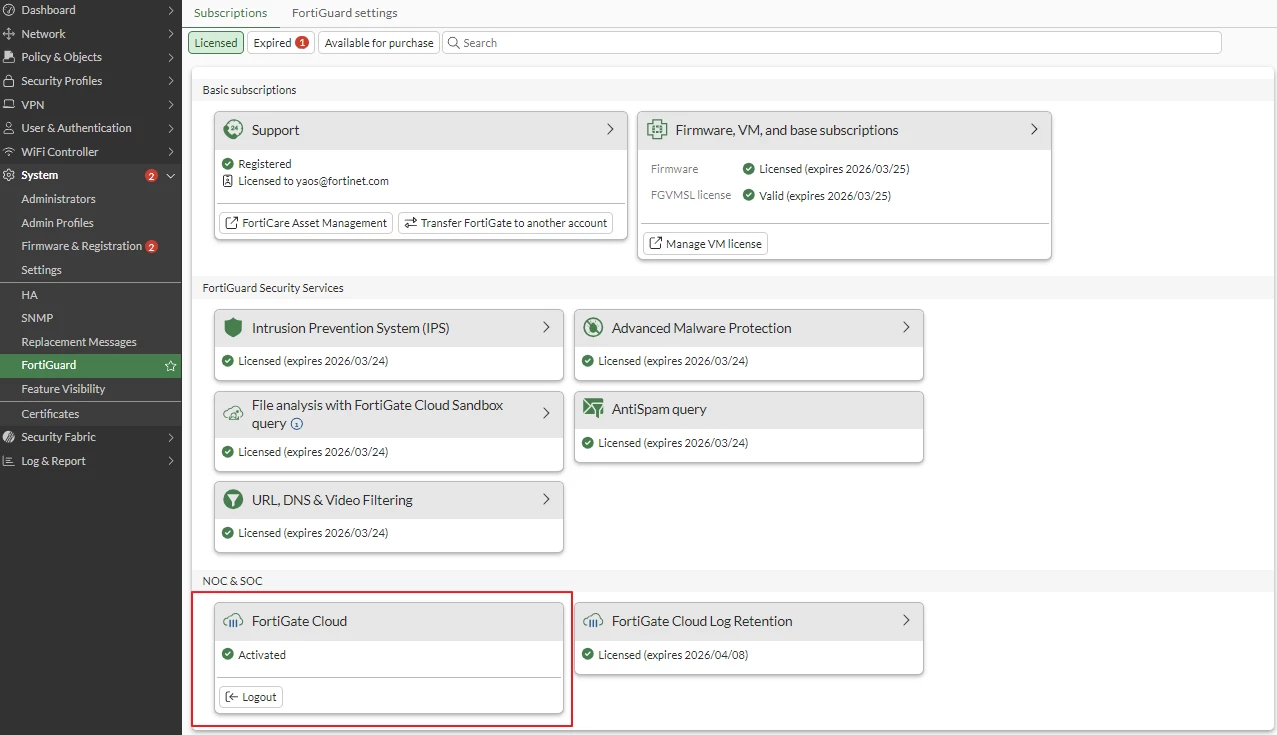The height and width of the screenshot is (735, 1277).
Task: Click the Search input field
Action: [832, 43]
